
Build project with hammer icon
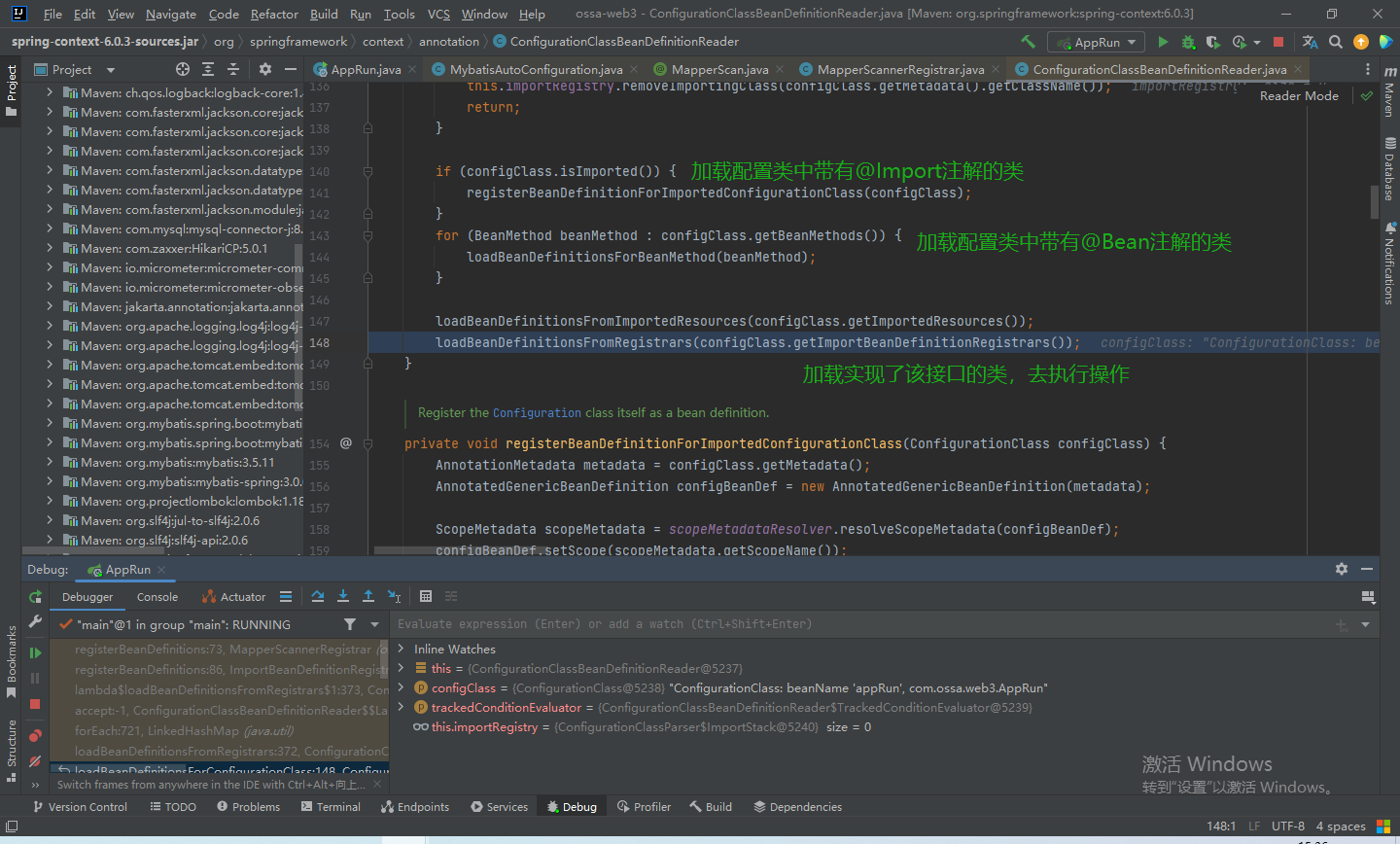1028,42
